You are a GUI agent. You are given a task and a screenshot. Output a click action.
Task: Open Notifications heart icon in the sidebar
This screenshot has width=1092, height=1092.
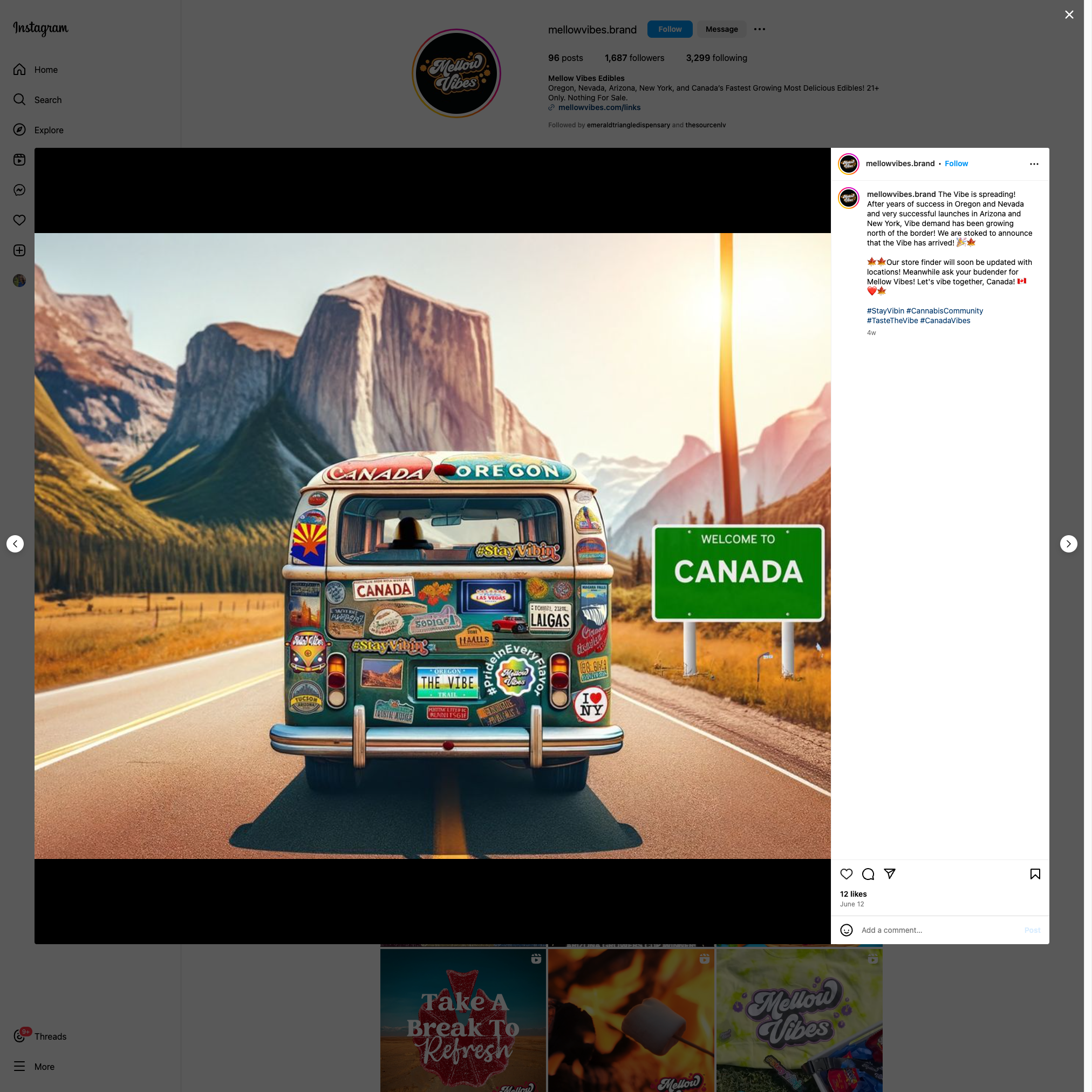20,221
